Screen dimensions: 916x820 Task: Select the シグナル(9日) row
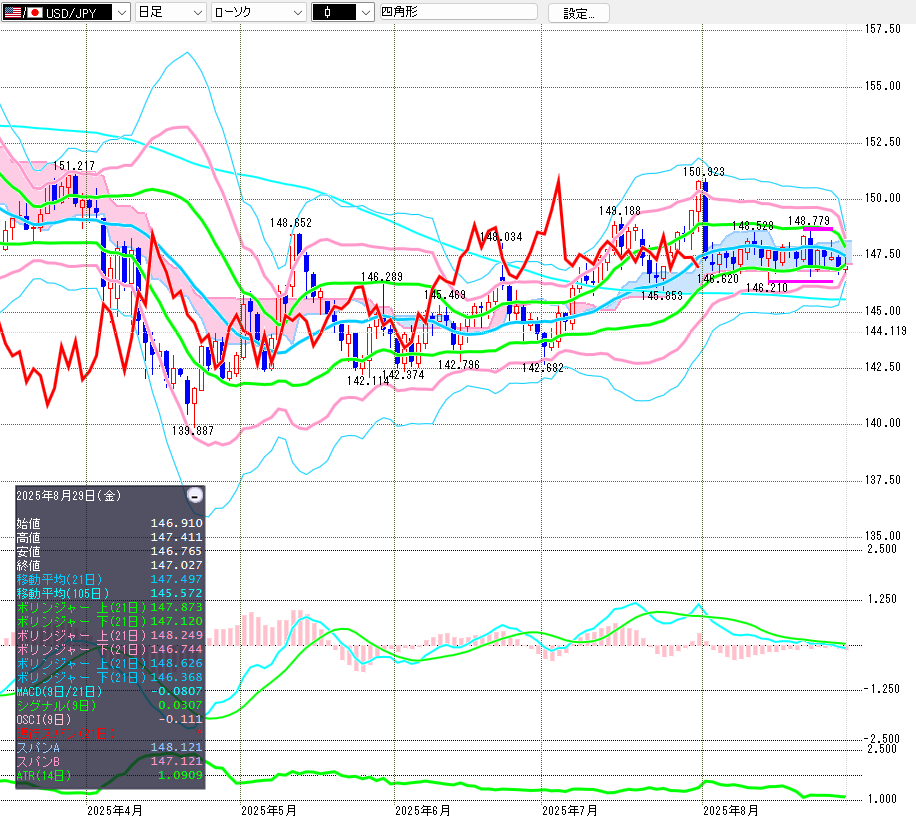pyautogui.click(x=110, y=706)
